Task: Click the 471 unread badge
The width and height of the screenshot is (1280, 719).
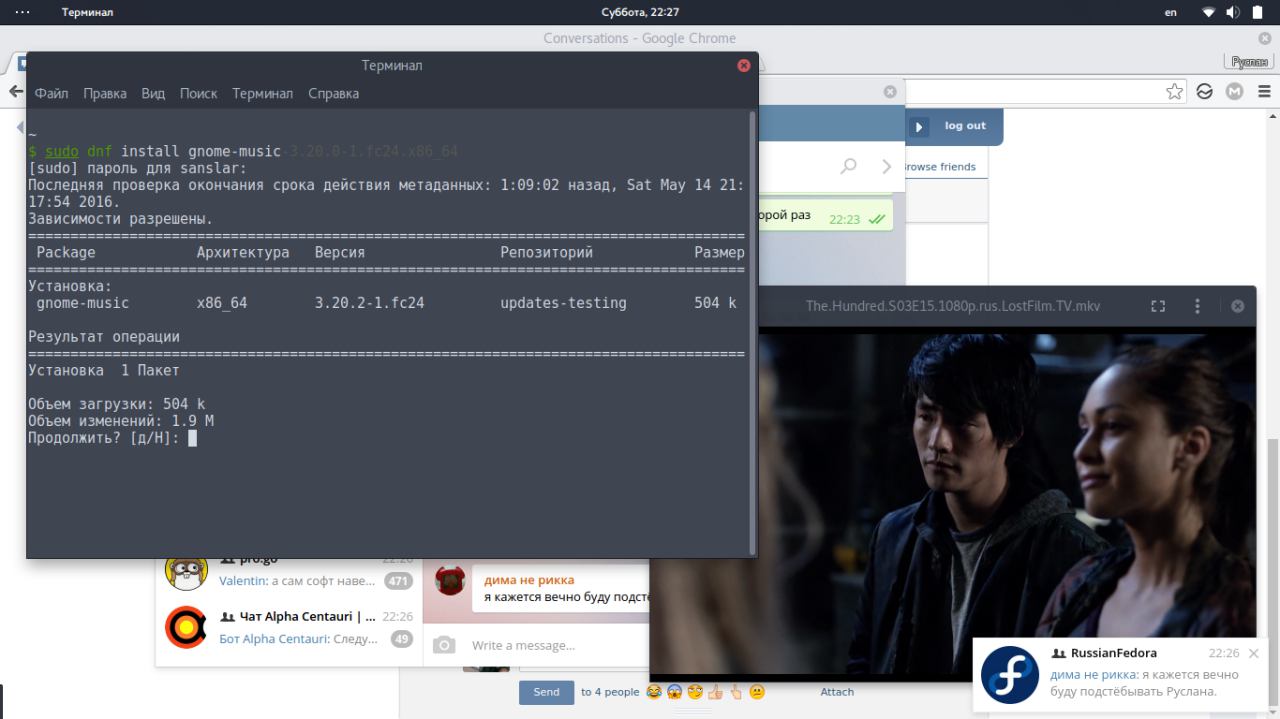Action: click(x=399, y=581)
